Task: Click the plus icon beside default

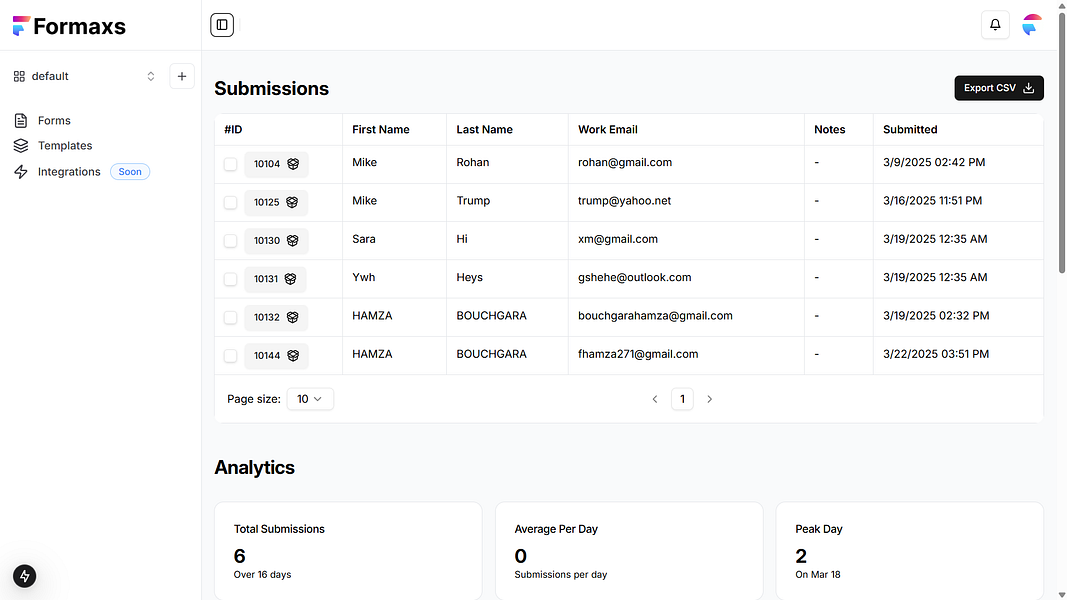Action: 182,76
